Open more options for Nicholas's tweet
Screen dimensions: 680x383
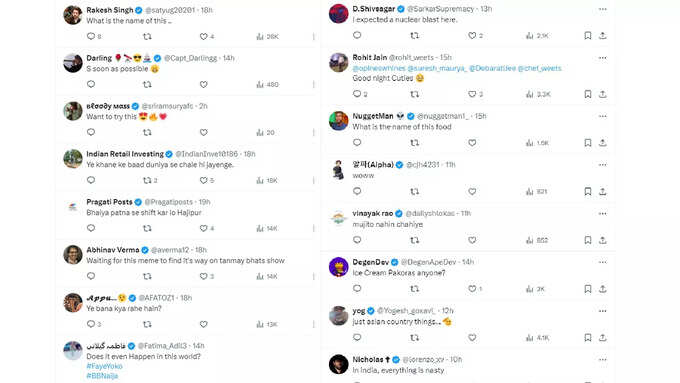602,360
